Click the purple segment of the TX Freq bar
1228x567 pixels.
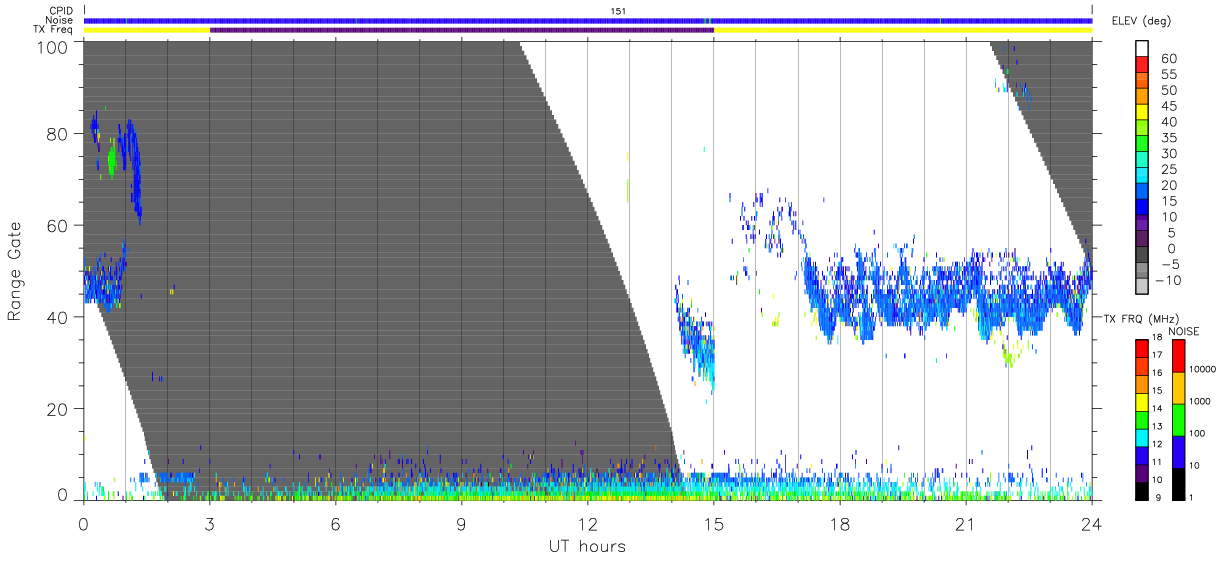point(462,30)
